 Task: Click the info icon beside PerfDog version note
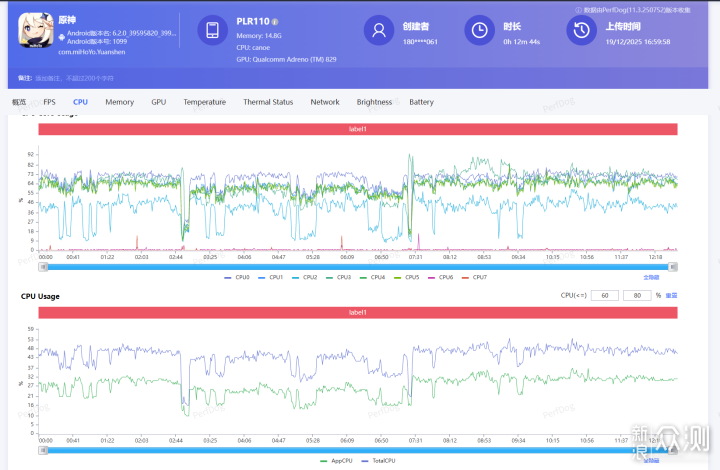click(x=578, y=10)
